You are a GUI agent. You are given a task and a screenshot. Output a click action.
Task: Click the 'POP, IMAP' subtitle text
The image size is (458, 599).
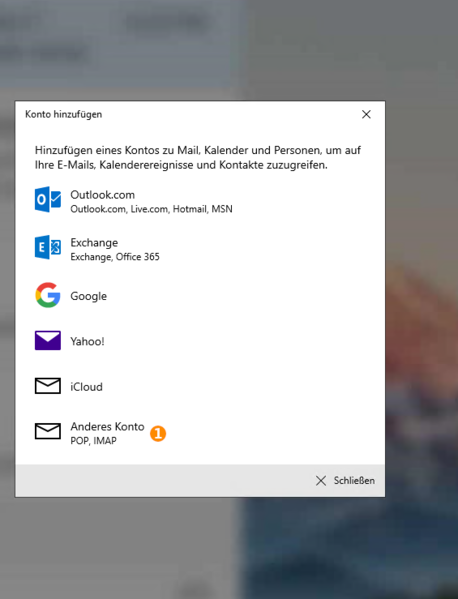[x=94, y=440]
